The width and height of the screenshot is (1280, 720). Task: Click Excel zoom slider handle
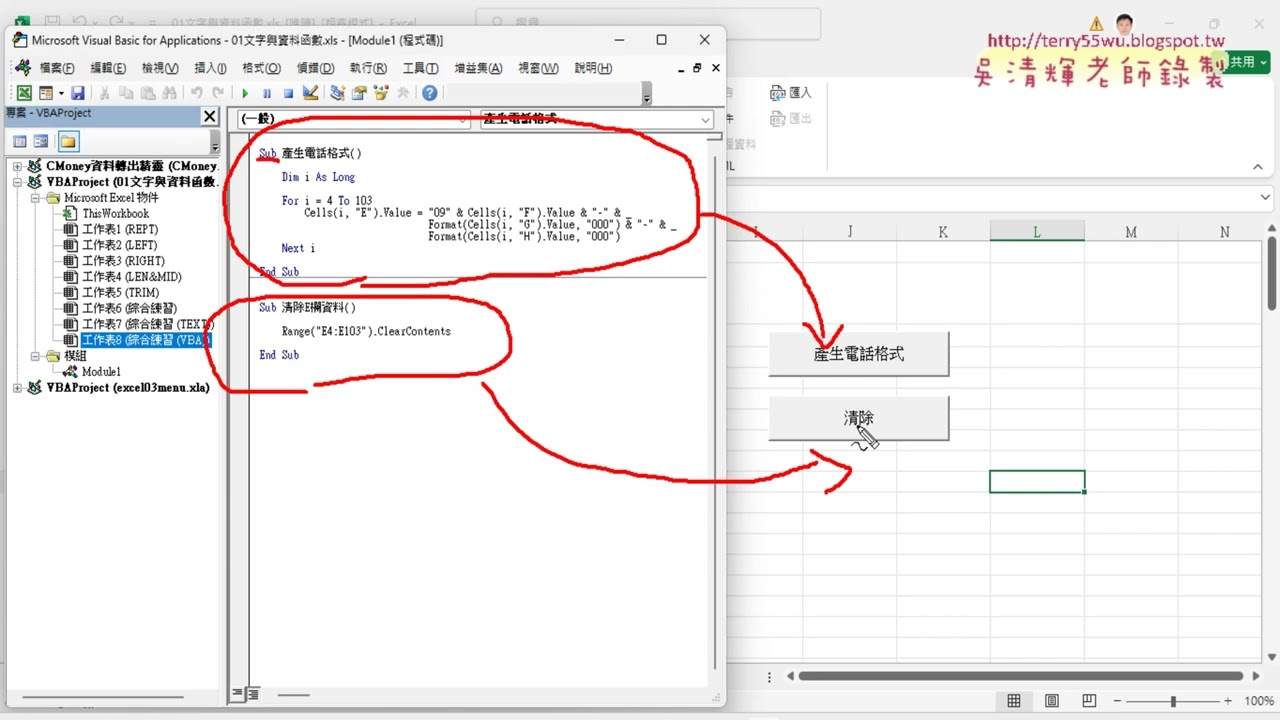coord(1173,702)
